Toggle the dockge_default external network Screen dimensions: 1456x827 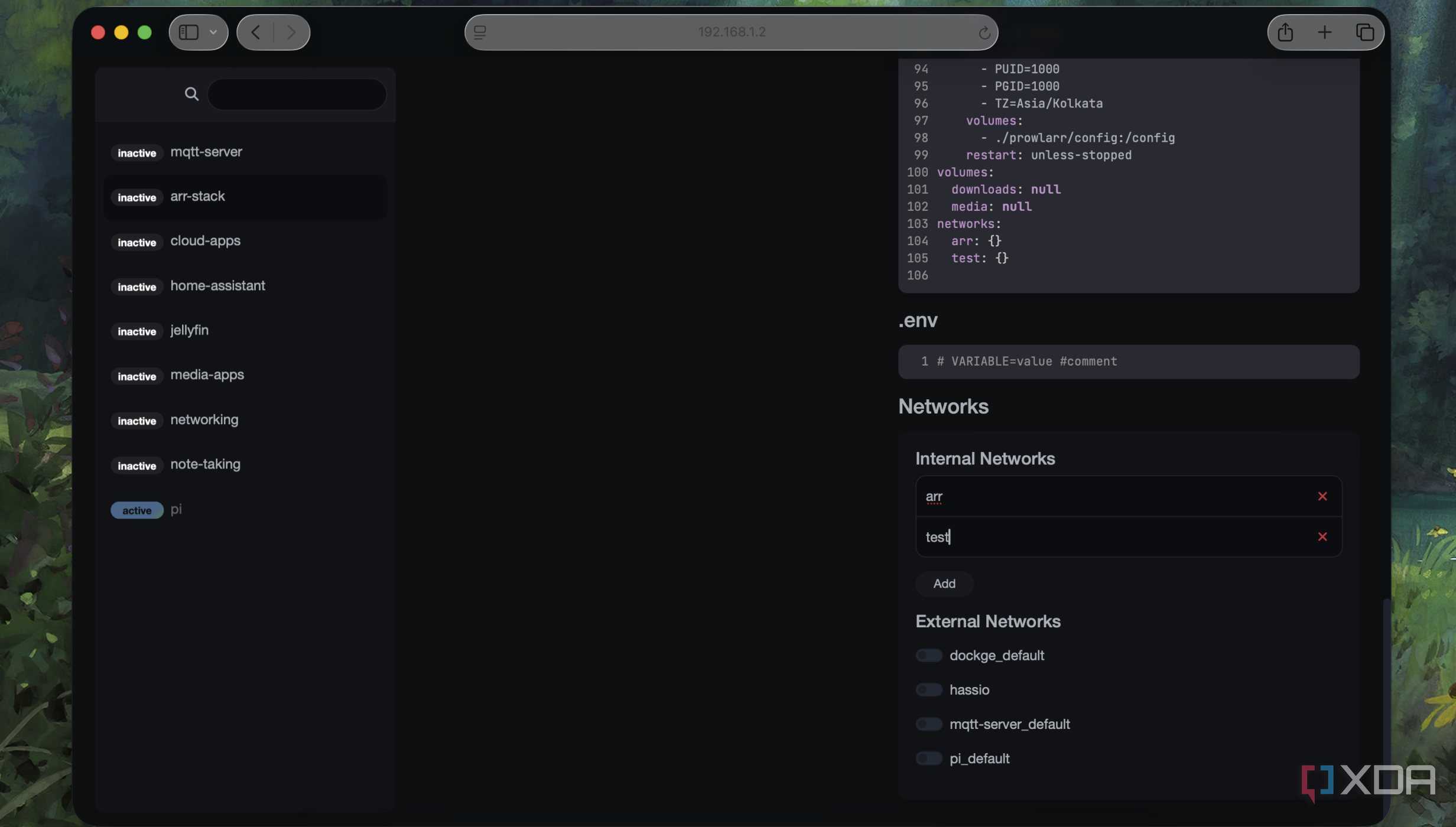coord(928,655)
